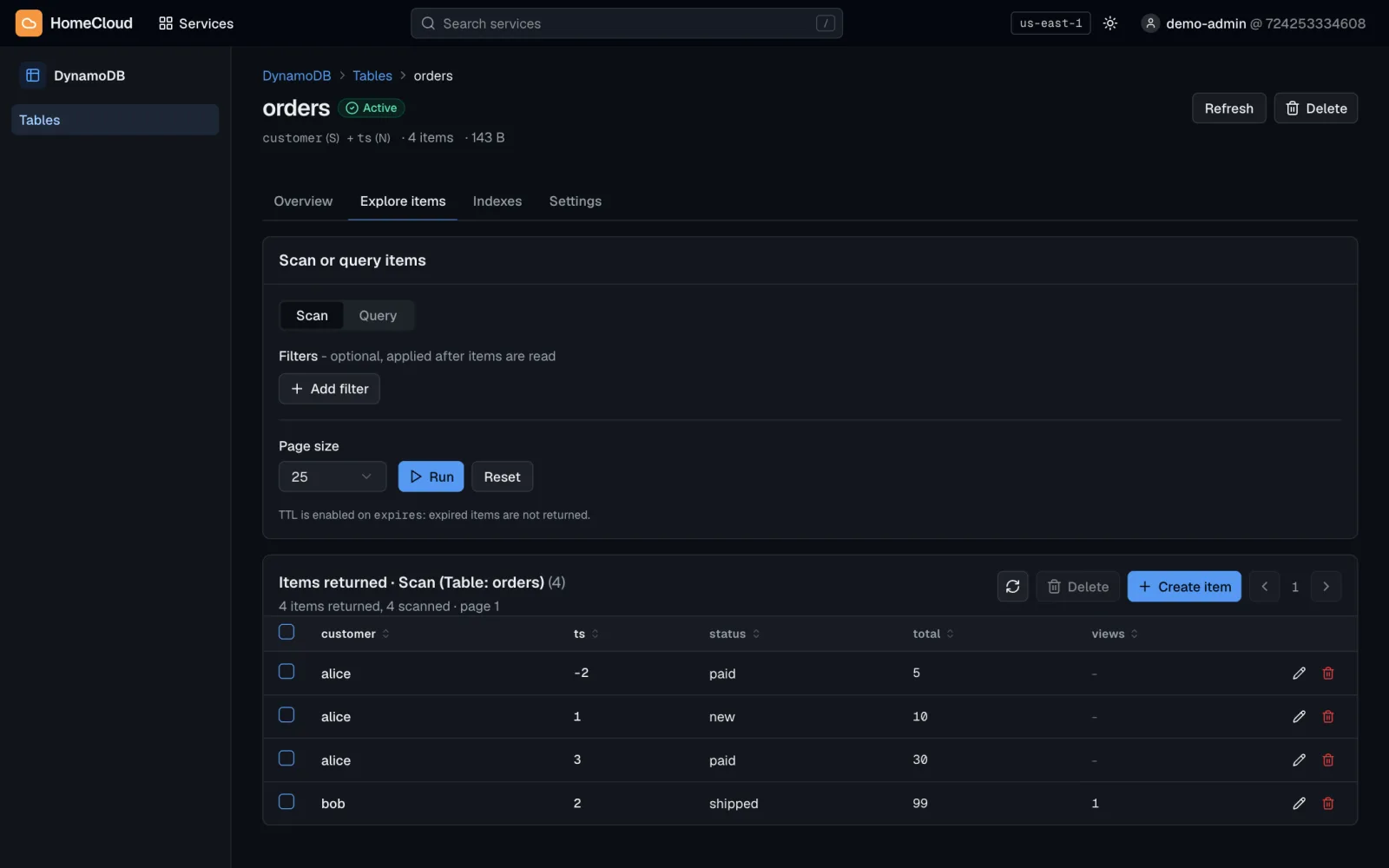The image size is (1389, 868).
Task: Toggle select-all items checkbox
Action: pos(286,632)
